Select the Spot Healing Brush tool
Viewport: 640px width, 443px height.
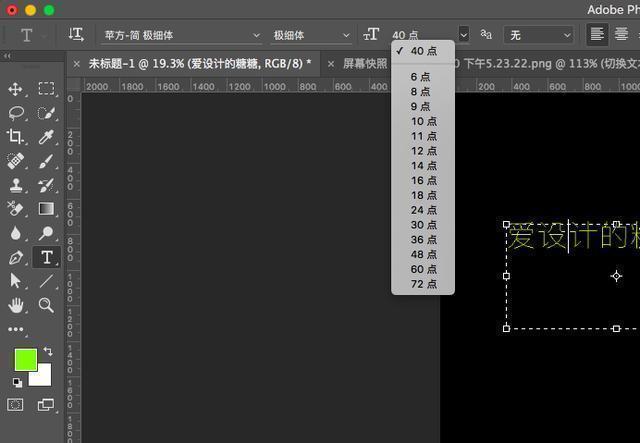tap(16, 161)
